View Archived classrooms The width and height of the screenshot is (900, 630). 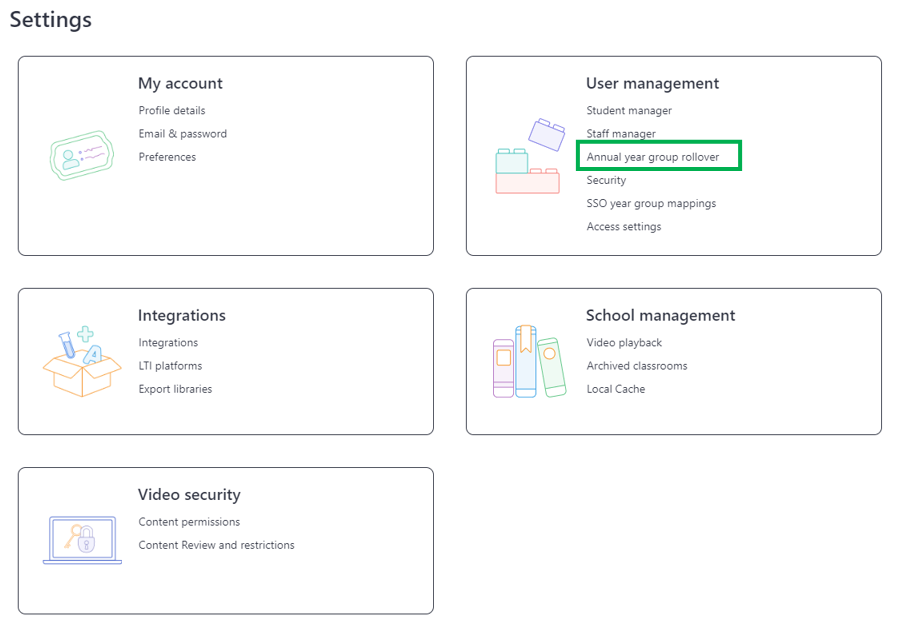pyautogui.click(x=637, y=365)
